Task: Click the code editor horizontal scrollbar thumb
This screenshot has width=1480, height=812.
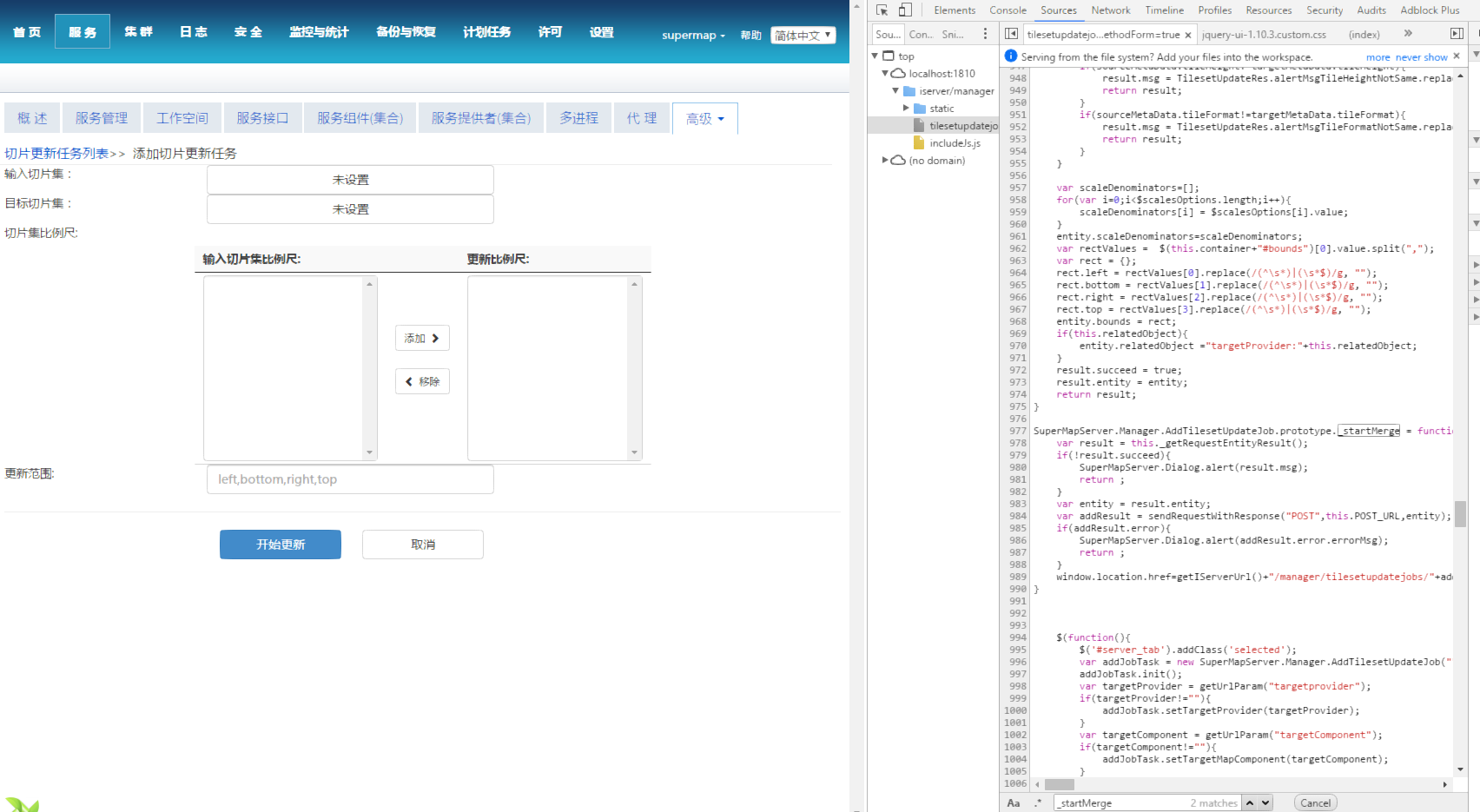Action: tap(1060, 784)
